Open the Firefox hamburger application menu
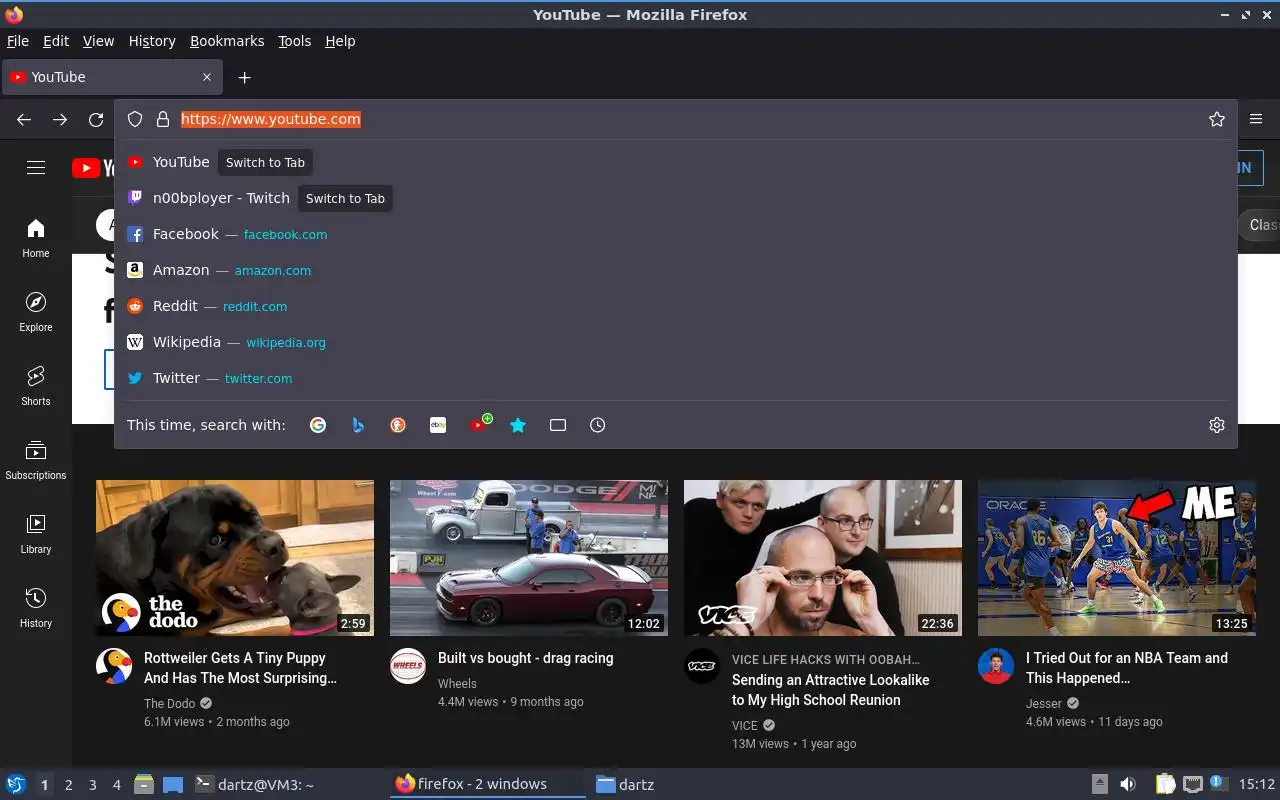Viewport: 1280px width, 800px height. pyautogui.click(x=1257, y=119)
